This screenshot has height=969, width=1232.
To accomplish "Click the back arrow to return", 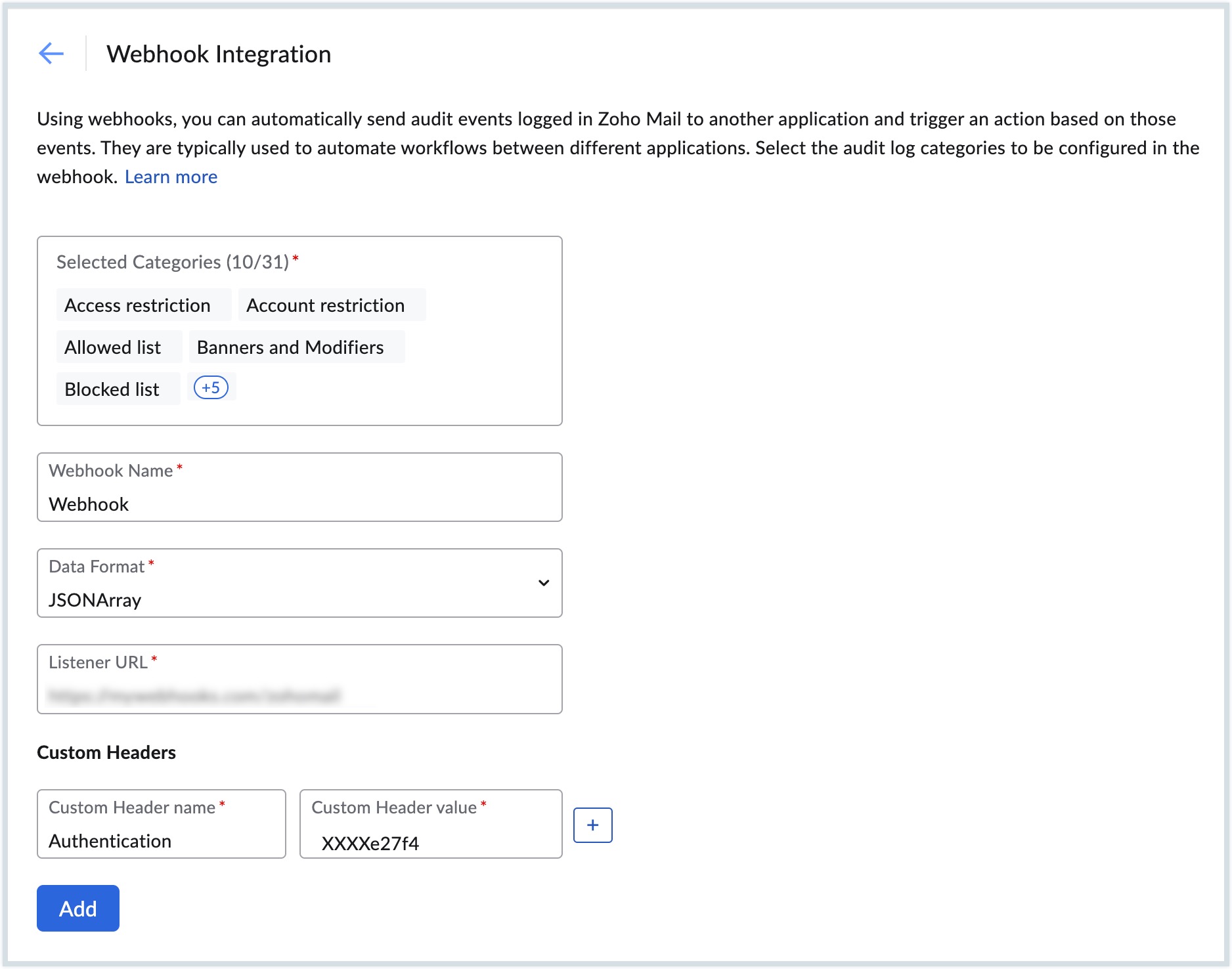I will pos(51,53).
